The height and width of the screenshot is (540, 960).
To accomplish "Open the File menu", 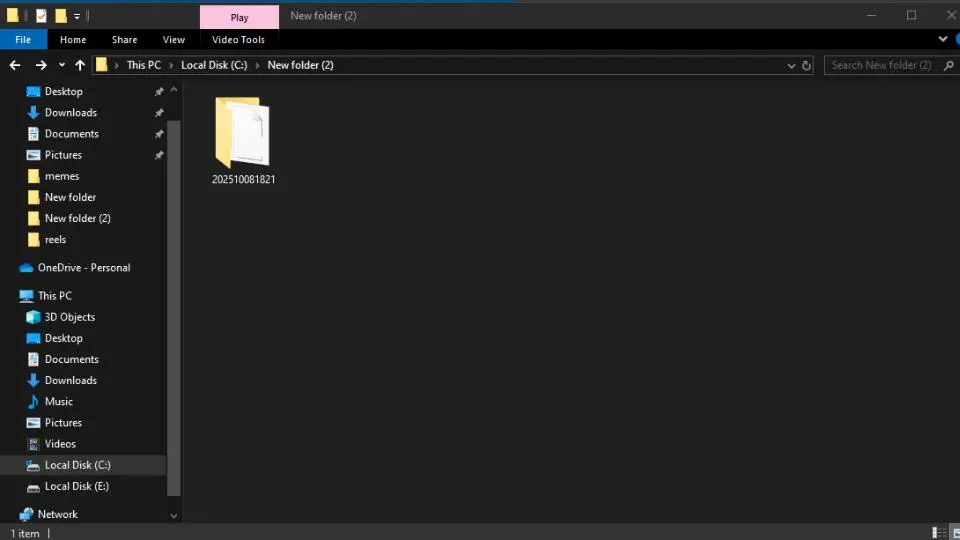I will (22, 40).
